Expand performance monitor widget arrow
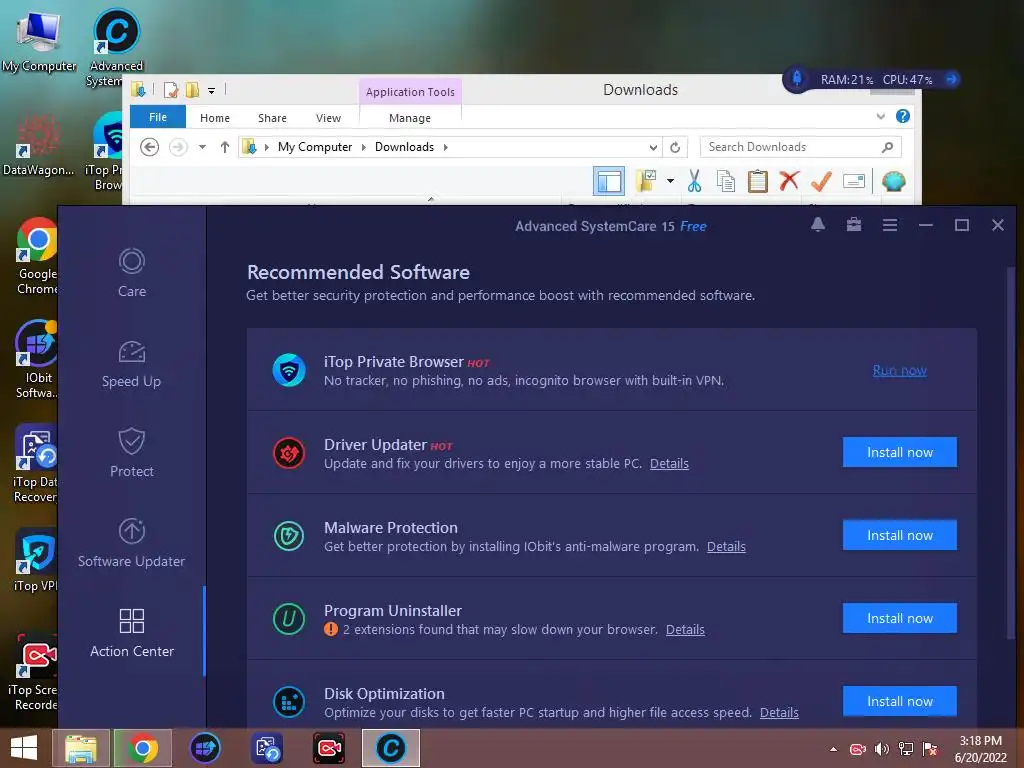This screenshot has width=1024, height=768. click(951, 79)
